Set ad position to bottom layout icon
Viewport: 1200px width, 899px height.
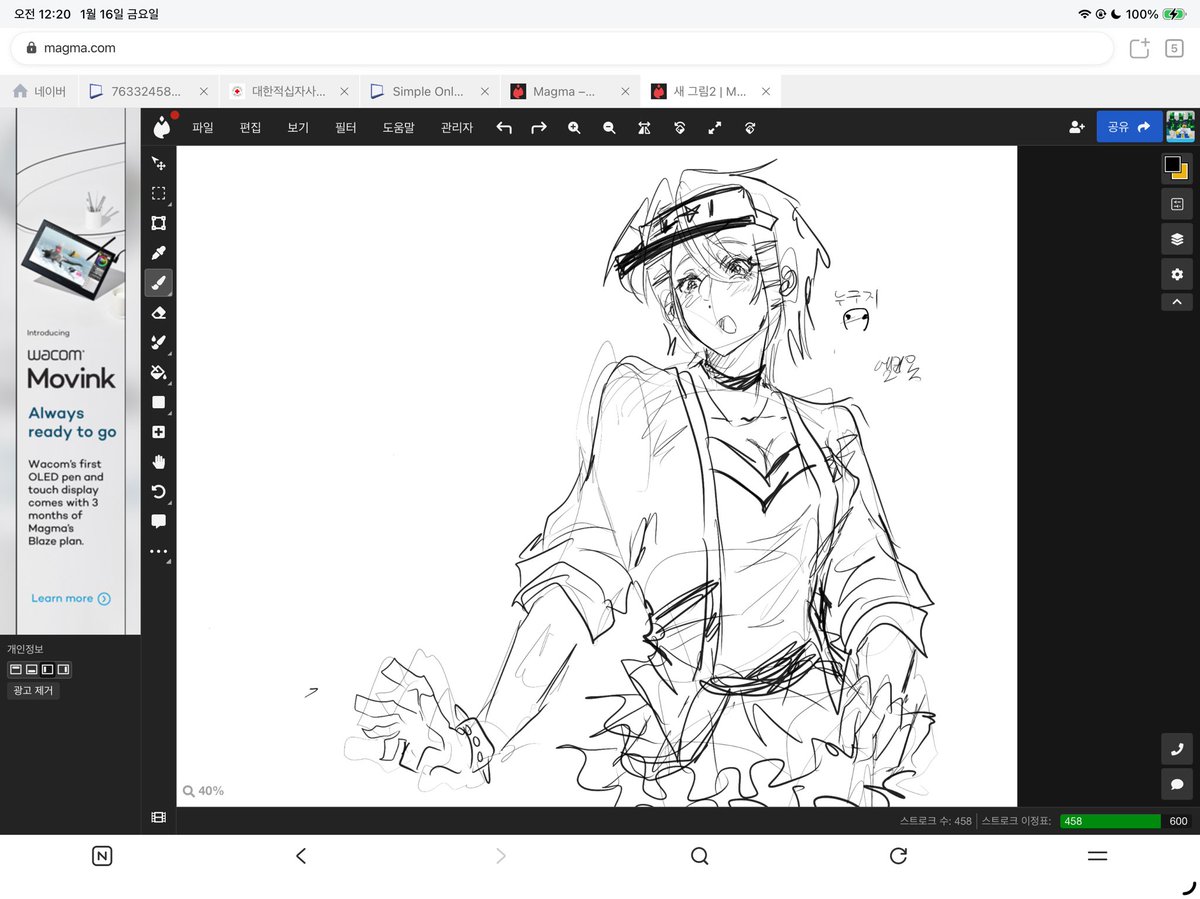pyautogui.click(x=31, y=669)
